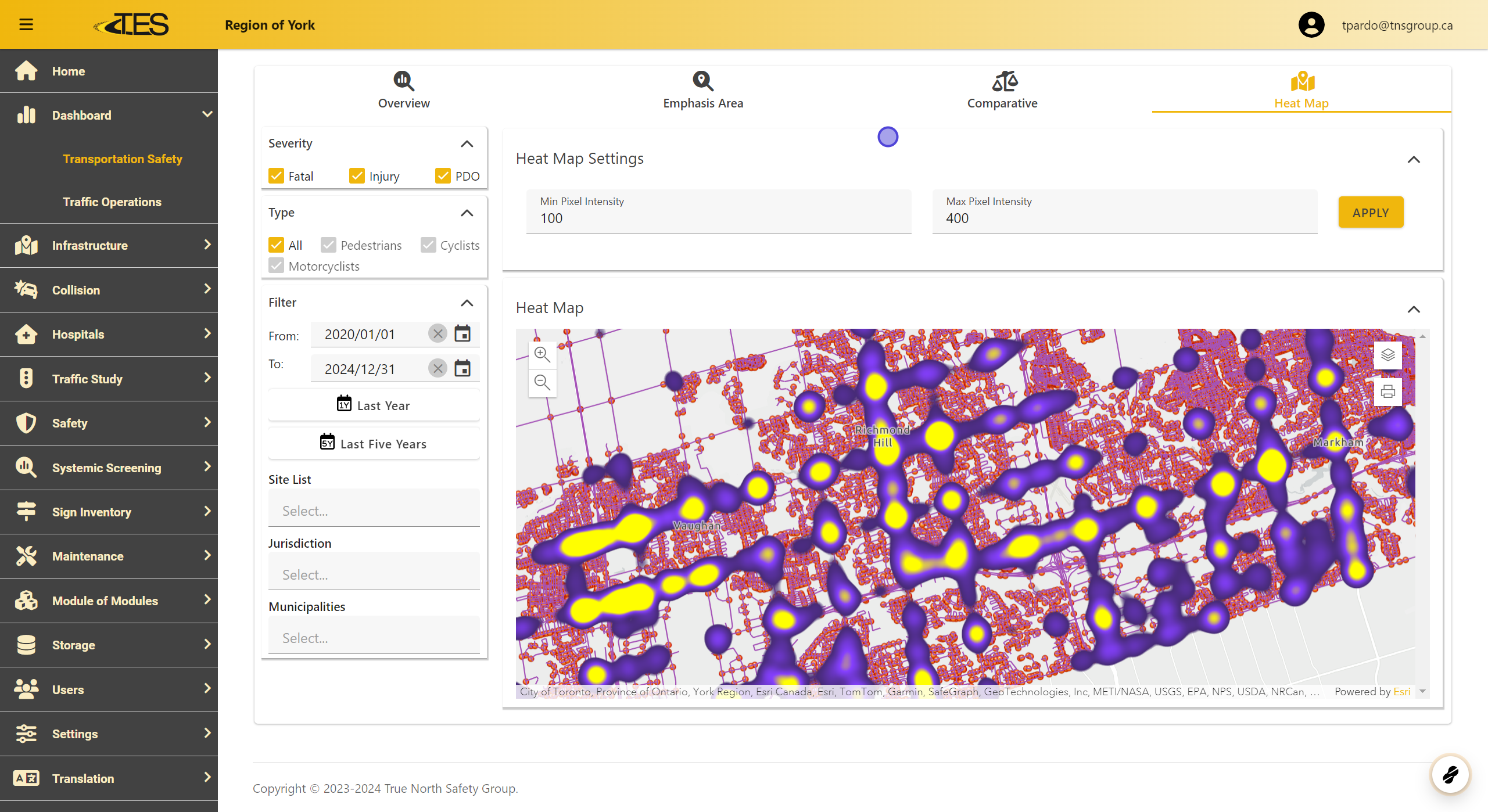1488x812 pixels.
Task: Collapse the Severity panel
Action: [x=467, y=143]
